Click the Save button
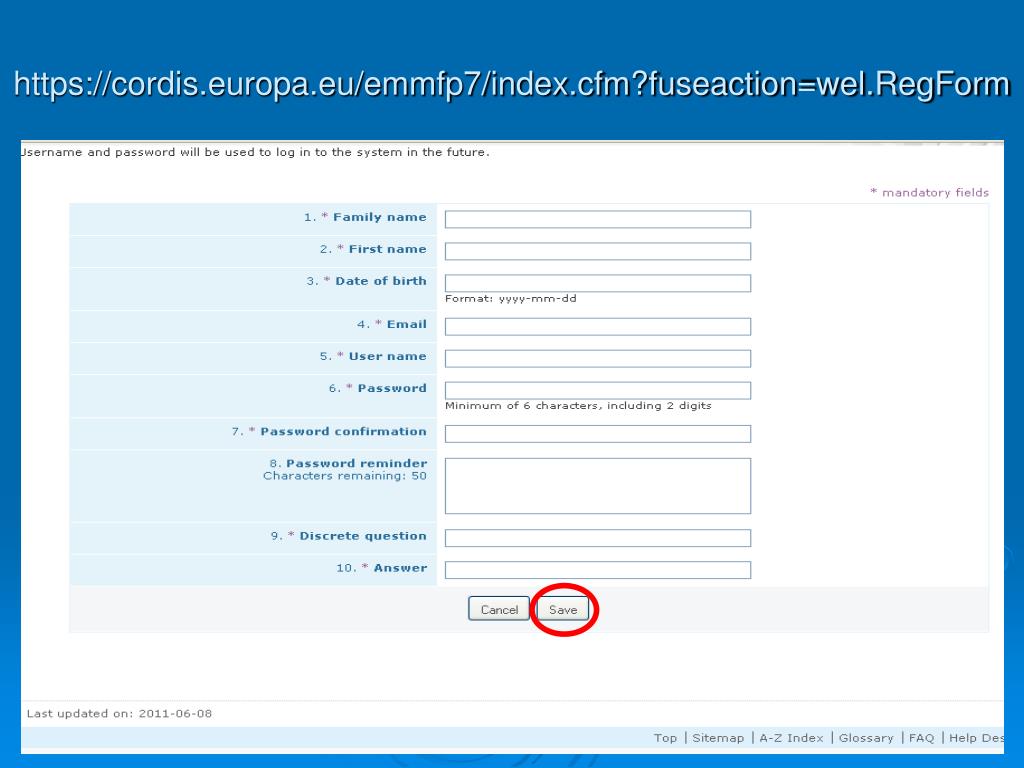The width and height of the screenshot is (1024, 768). pyautogui.click(x=562, y=609)
